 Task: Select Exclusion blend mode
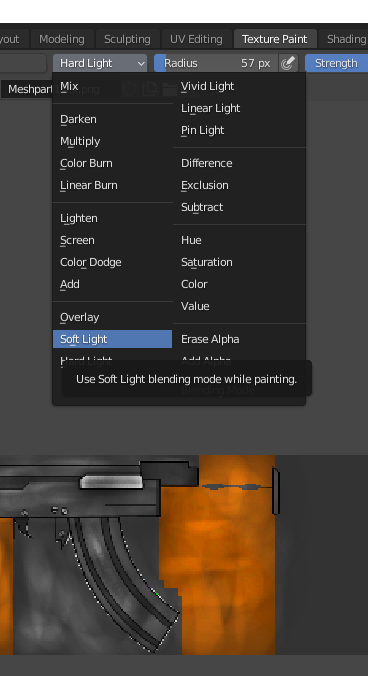[x=239, y=185]
